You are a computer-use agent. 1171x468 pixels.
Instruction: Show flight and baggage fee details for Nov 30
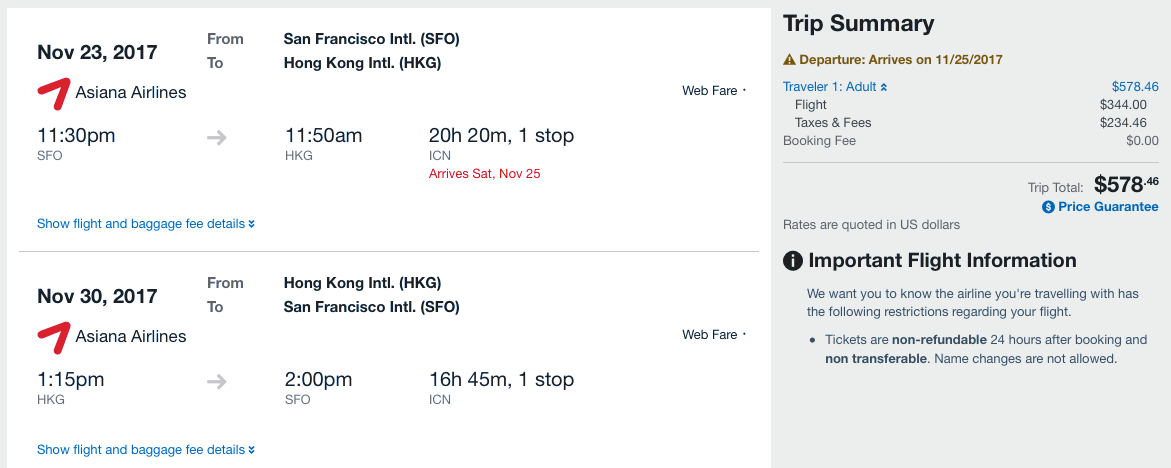145,450
